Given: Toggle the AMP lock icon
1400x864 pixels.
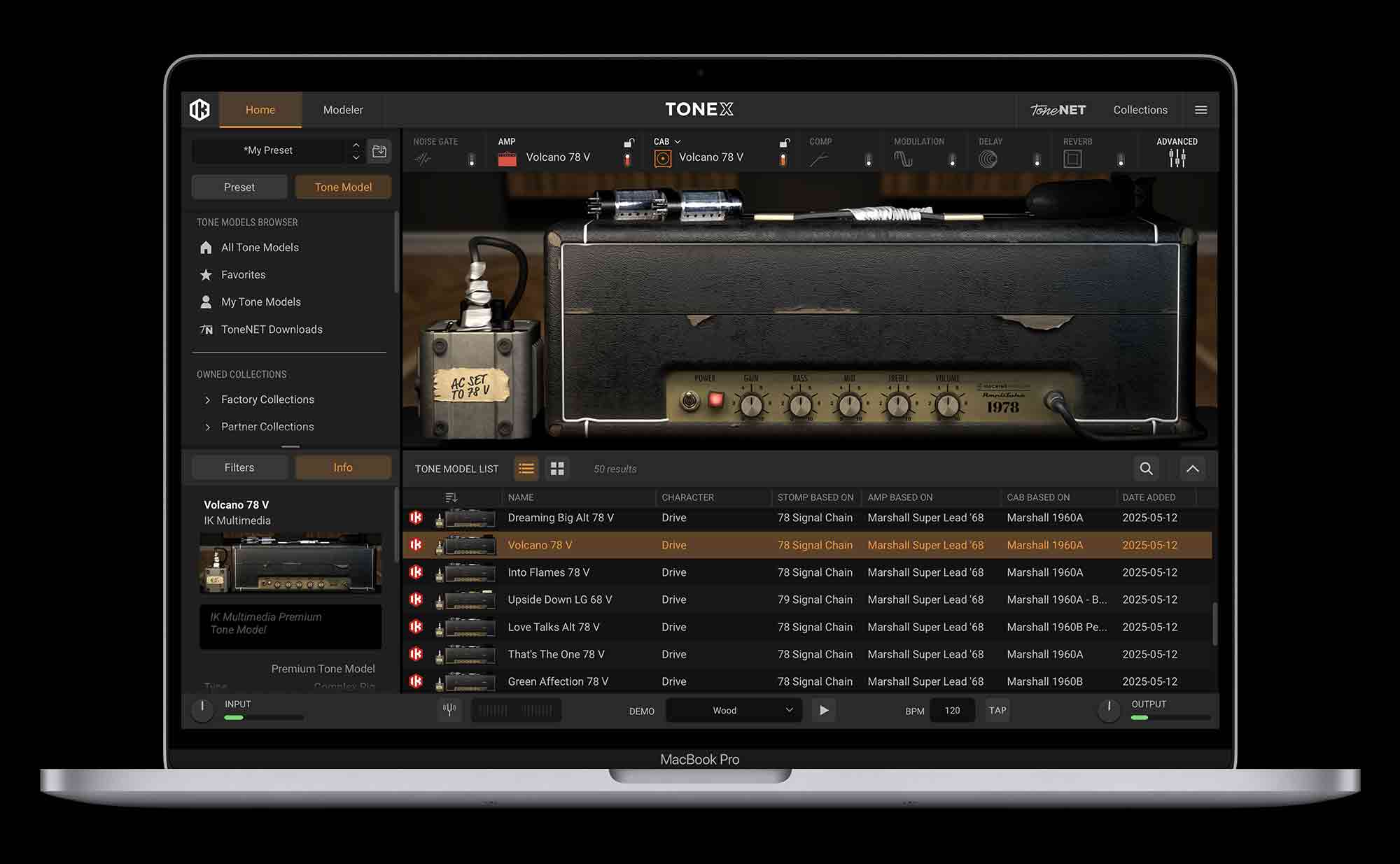Looking at the screenshot, I should [629, 142].
